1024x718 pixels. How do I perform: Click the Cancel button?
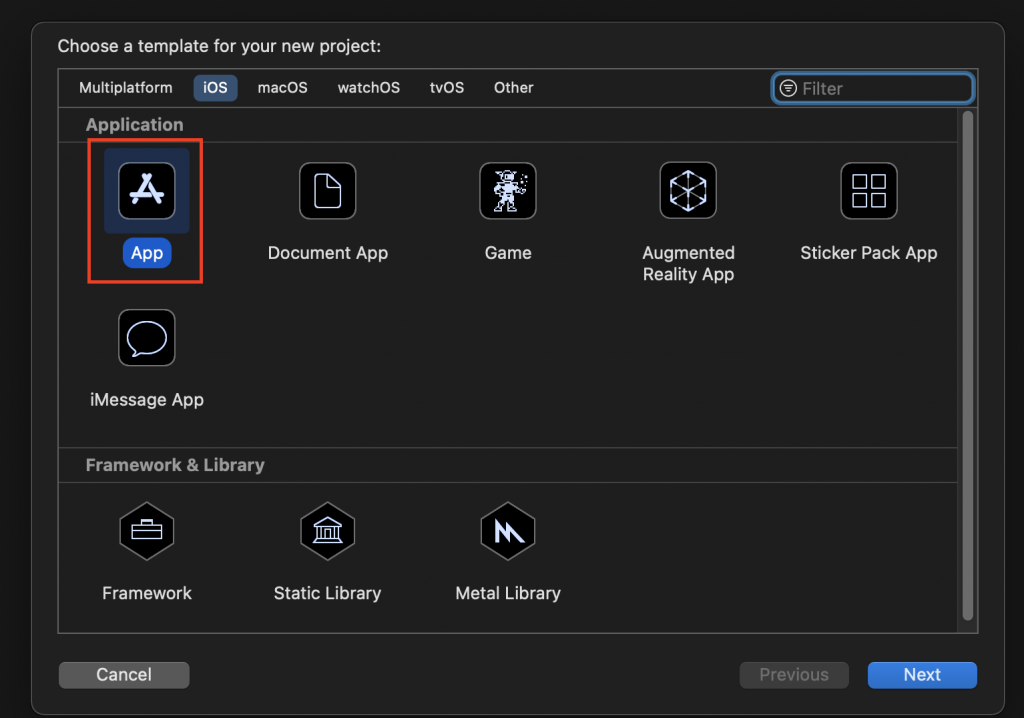click(x=124, y=675)
